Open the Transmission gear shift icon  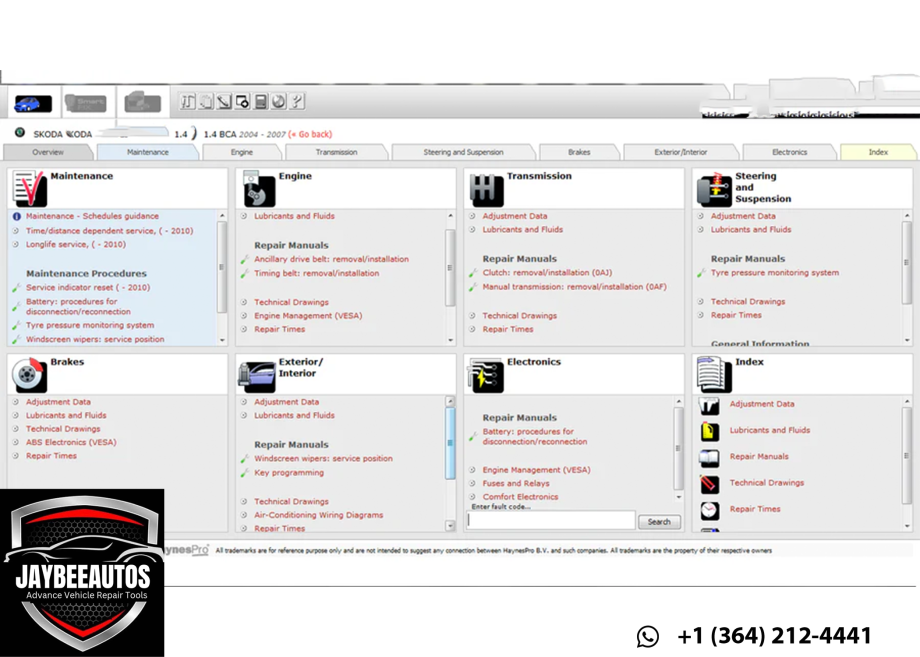tap(486, 189)
